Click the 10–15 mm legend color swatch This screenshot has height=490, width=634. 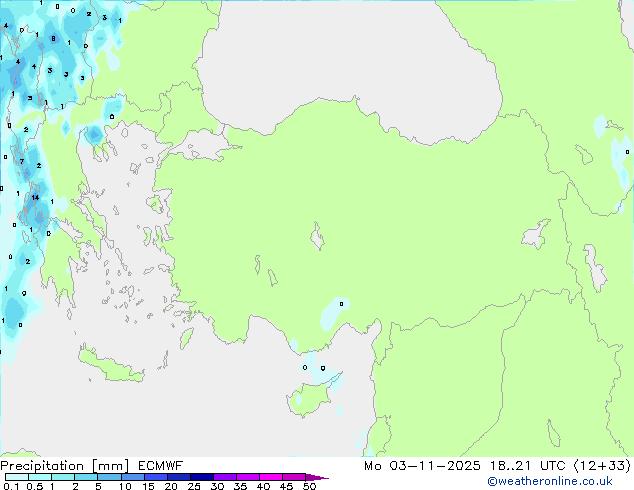[x=132, y=477]
